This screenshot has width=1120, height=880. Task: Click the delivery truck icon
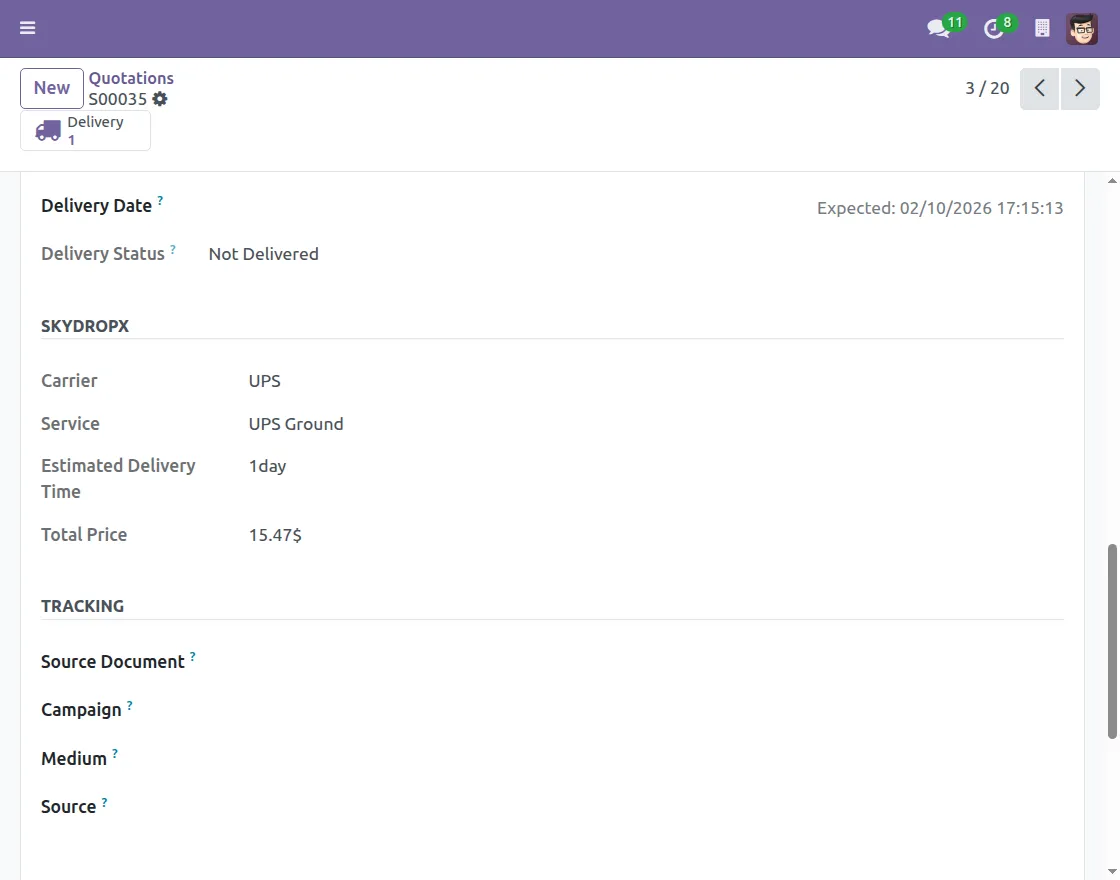coord(47,129)
